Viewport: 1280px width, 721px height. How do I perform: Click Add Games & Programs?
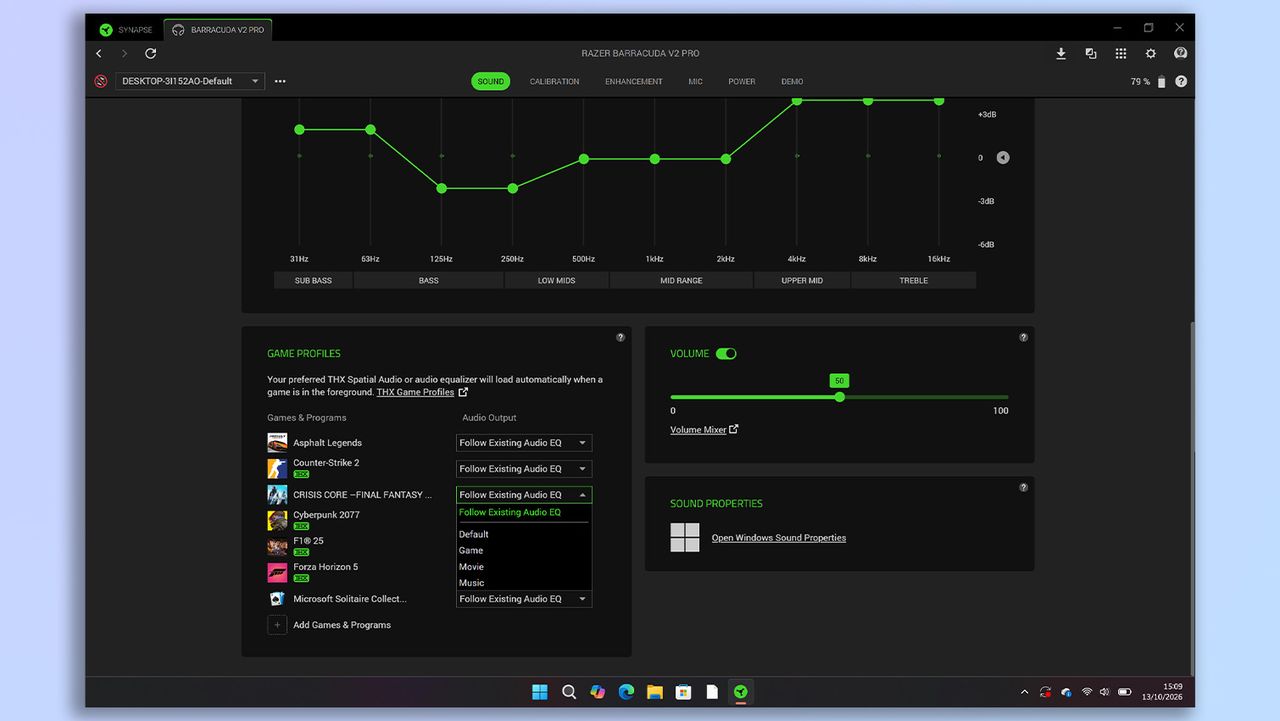tap(342, 625)
